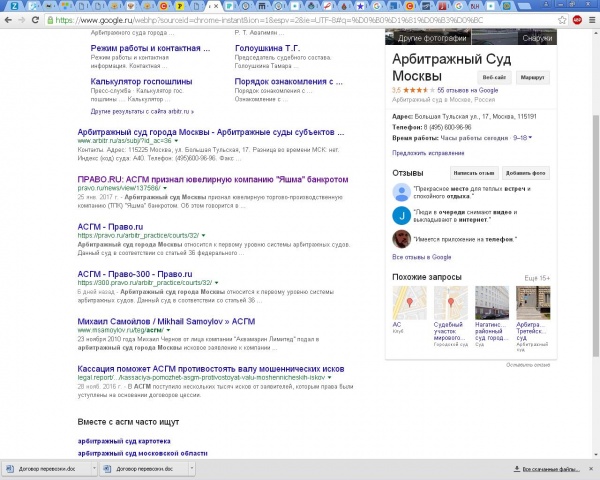Click the blue J reviewer avatar
The image size is (600, 480).
point(401,216)
